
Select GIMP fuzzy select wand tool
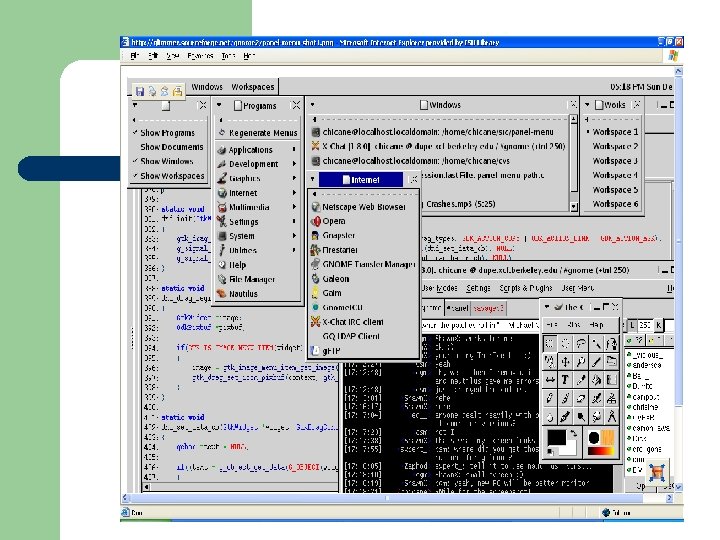596,343
